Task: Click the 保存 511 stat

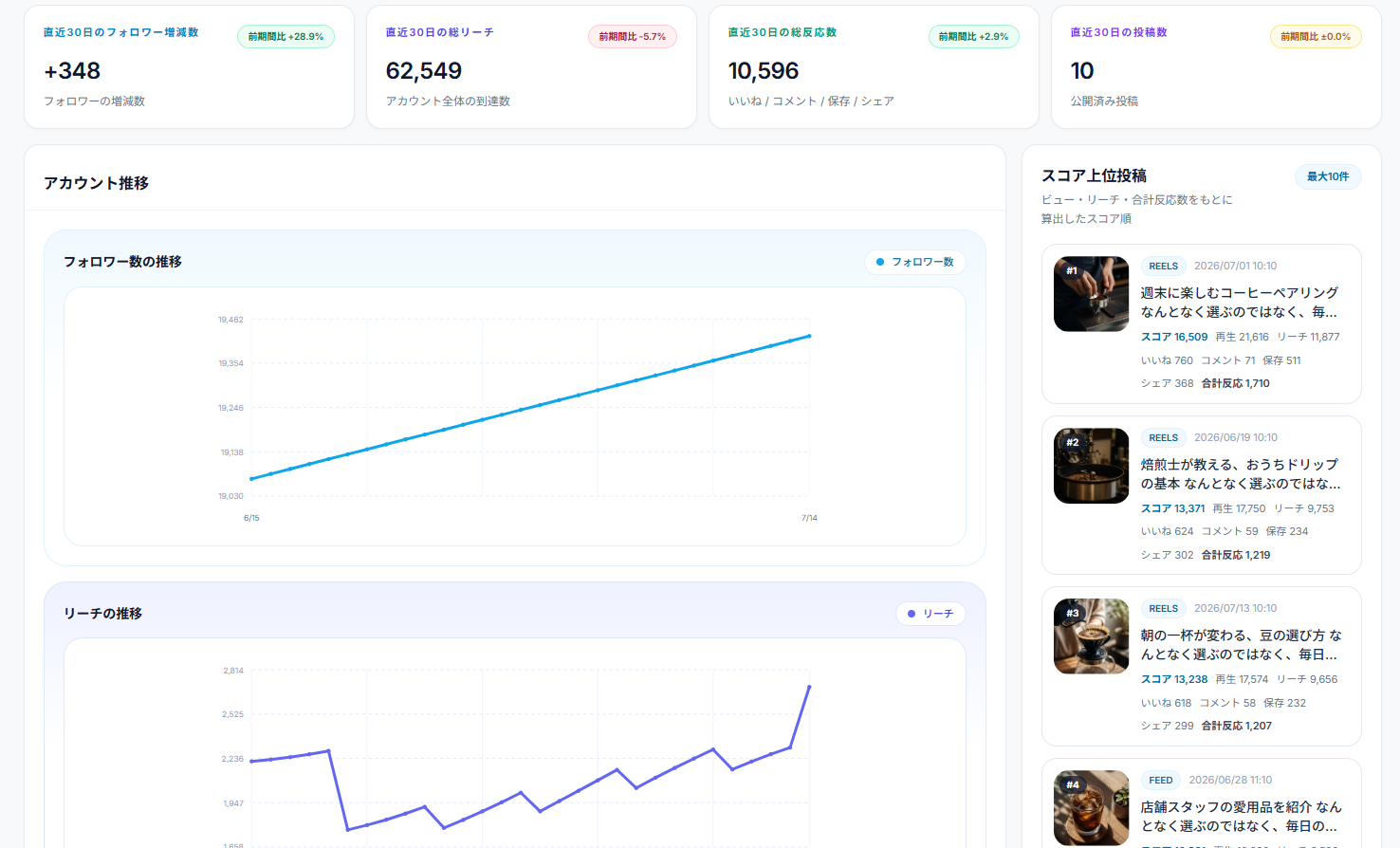Action: tap(1281, 360)
